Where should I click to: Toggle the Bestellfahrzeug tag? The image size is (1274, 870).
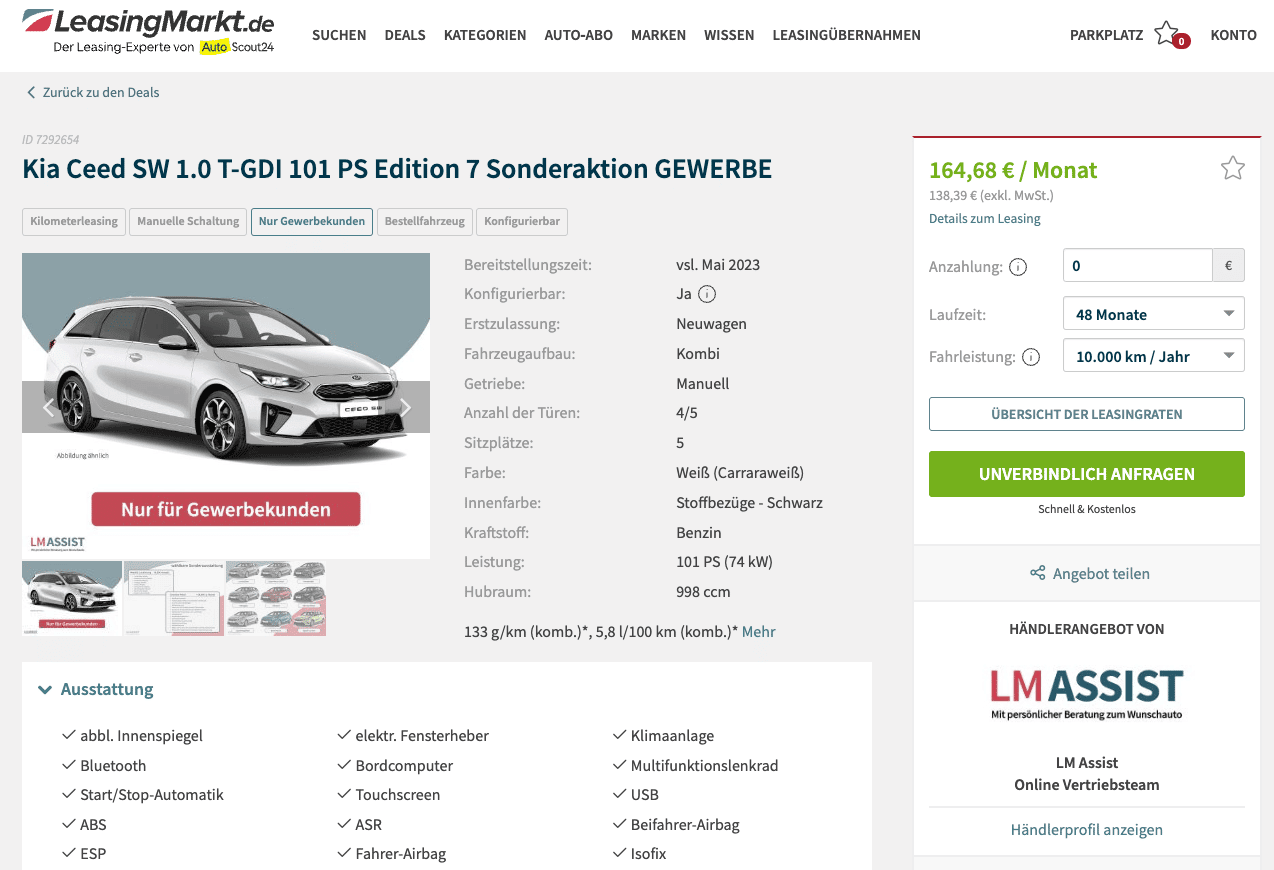[x=425, y=221]
